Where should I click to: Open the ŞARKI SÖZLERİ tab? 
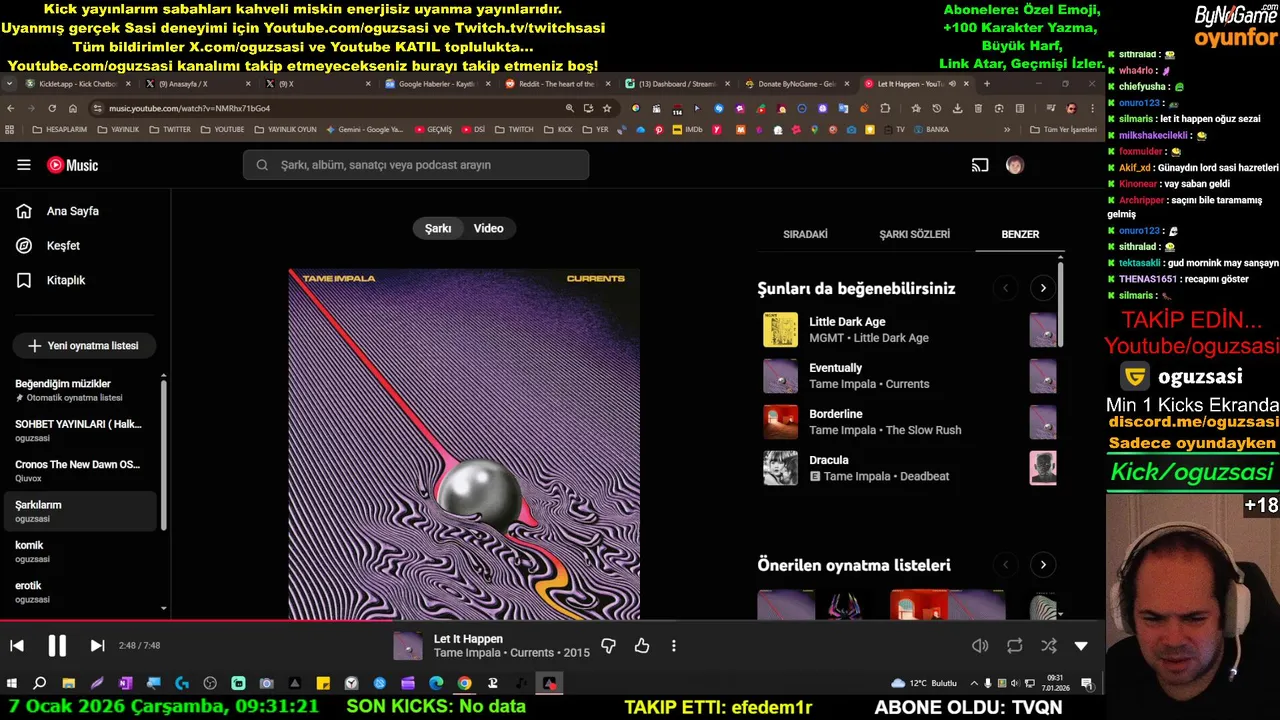[x=914, y=234]
